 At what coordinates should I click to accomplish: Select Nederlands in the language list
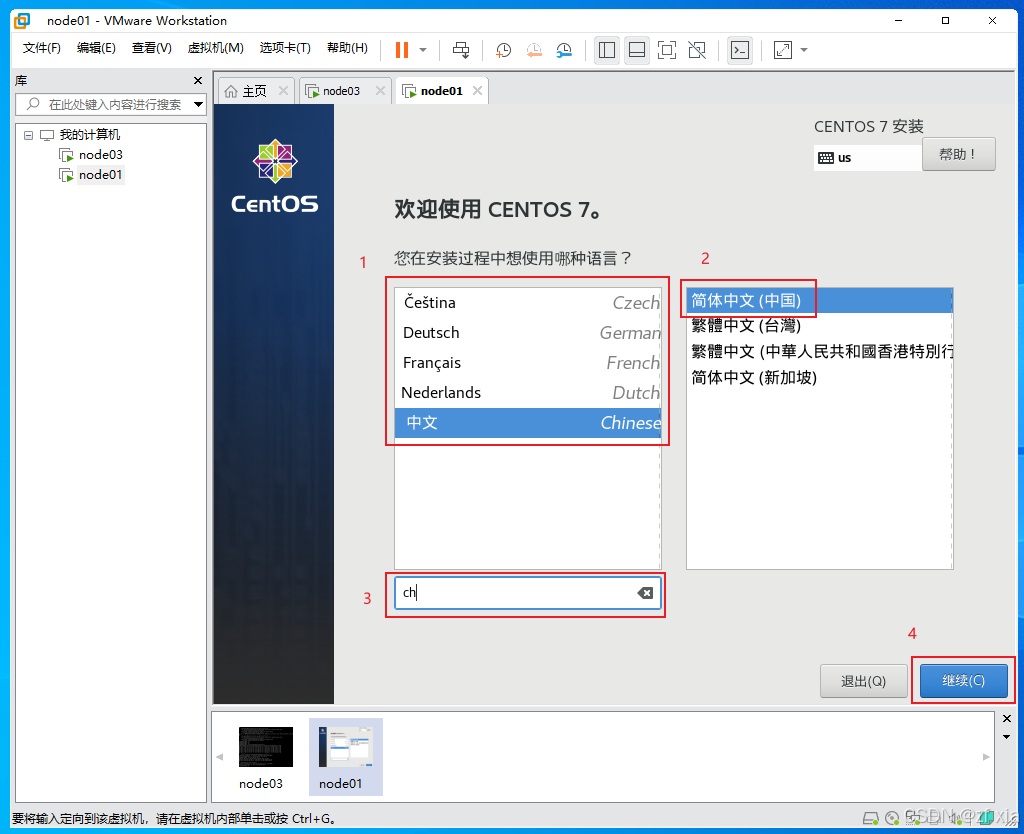click(528, 393)
